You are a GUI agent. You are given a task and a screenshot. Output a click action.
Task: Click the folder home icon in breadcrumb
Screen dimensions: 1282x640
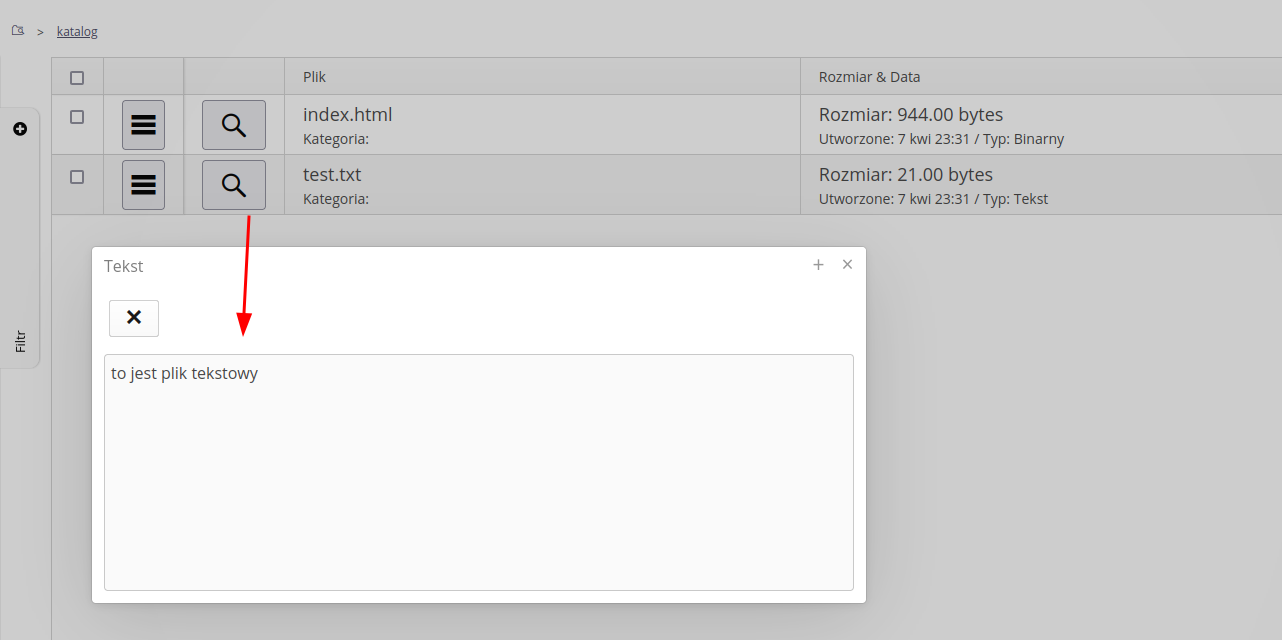[18, 31]
